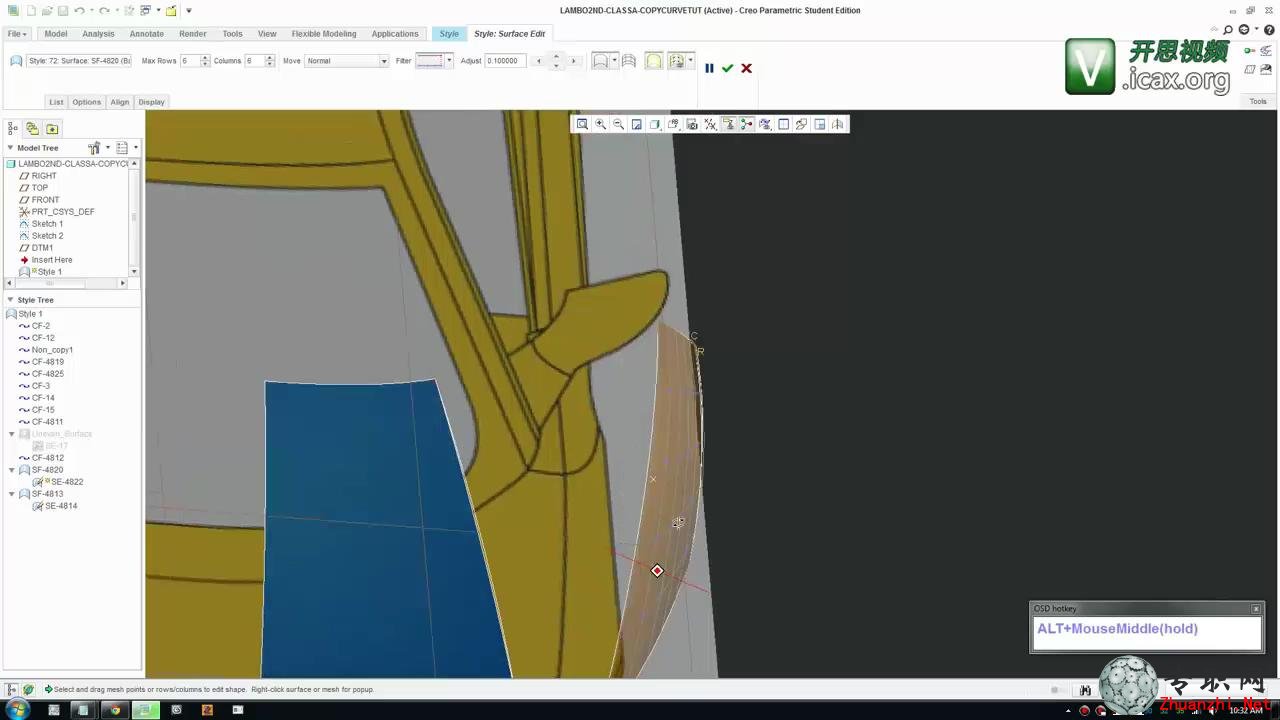
Task: Increase the Columns stepper value
Action: (269, 58)
